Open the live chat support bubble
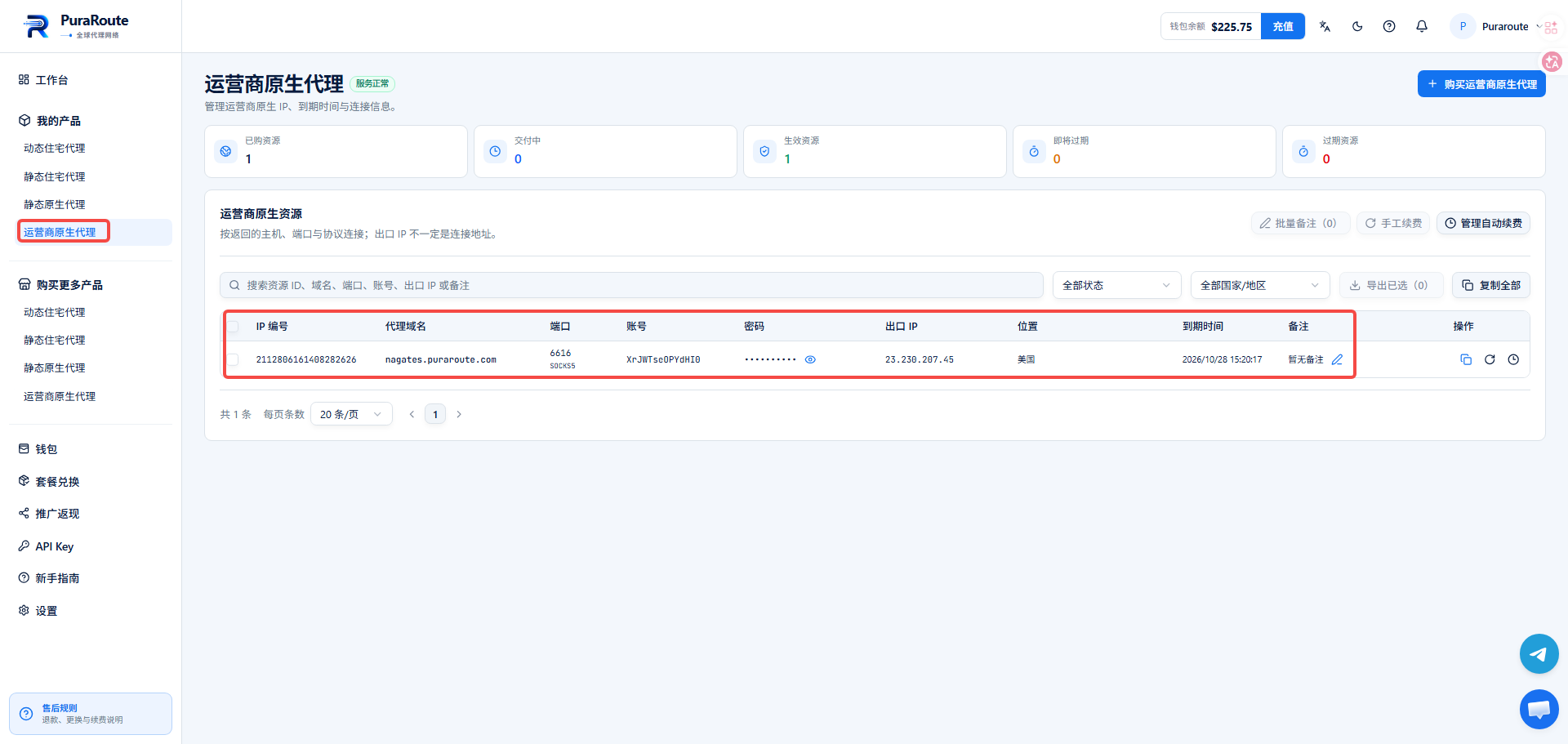This screenshot has height=744, width=1568. tap(1539, 709)
